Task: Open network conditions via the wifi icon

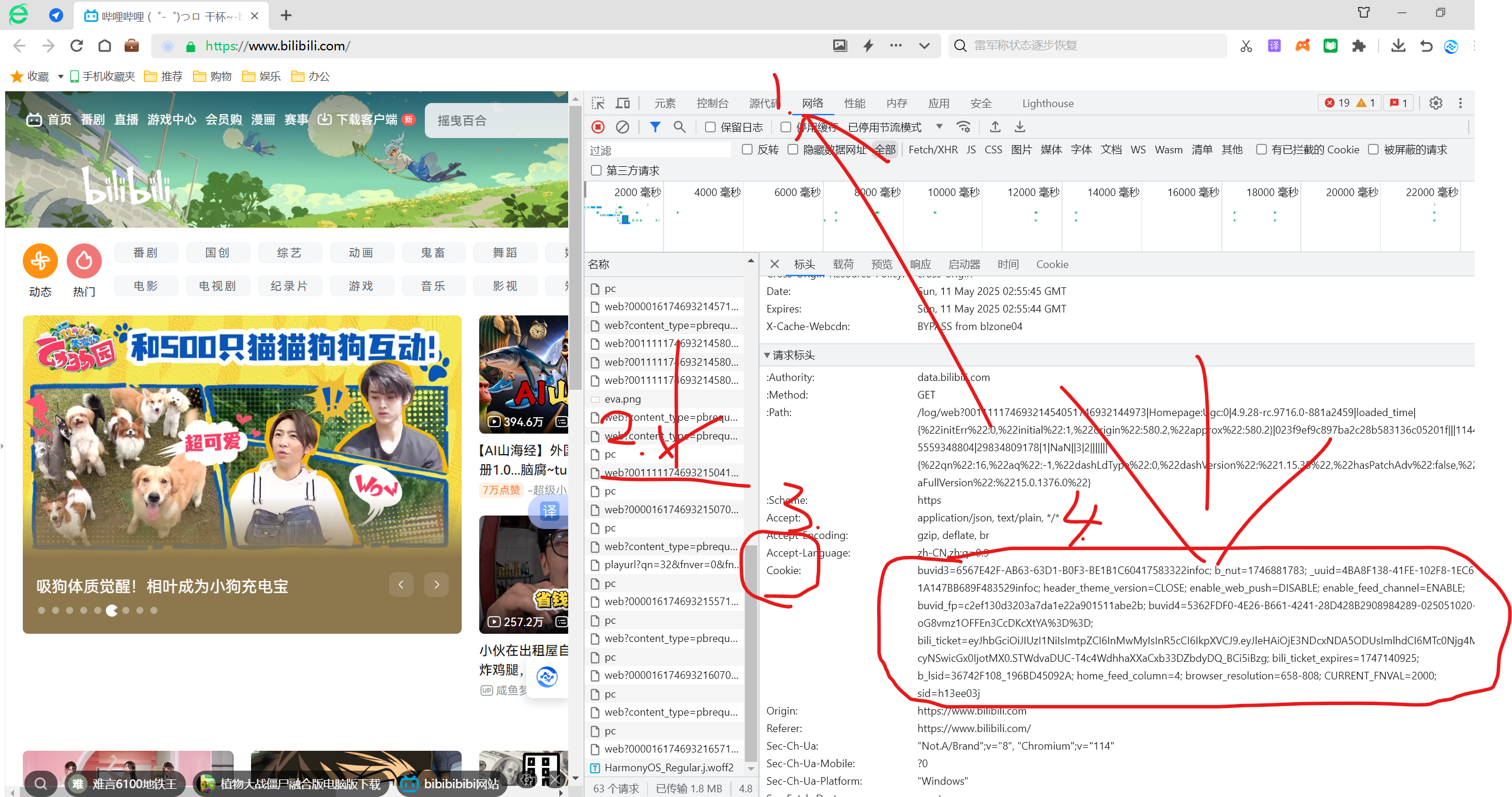Action: [963, 127]
